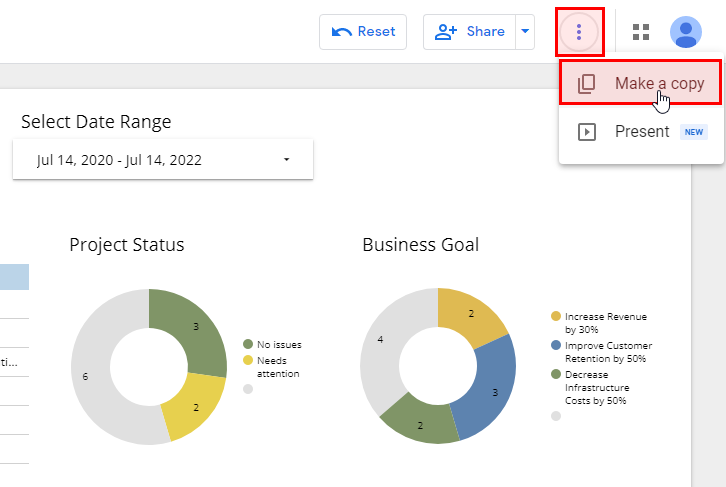Expand the Share dropdown arrow
The image size is (726, 487).
pyautogui.click(x=525, y=32)
